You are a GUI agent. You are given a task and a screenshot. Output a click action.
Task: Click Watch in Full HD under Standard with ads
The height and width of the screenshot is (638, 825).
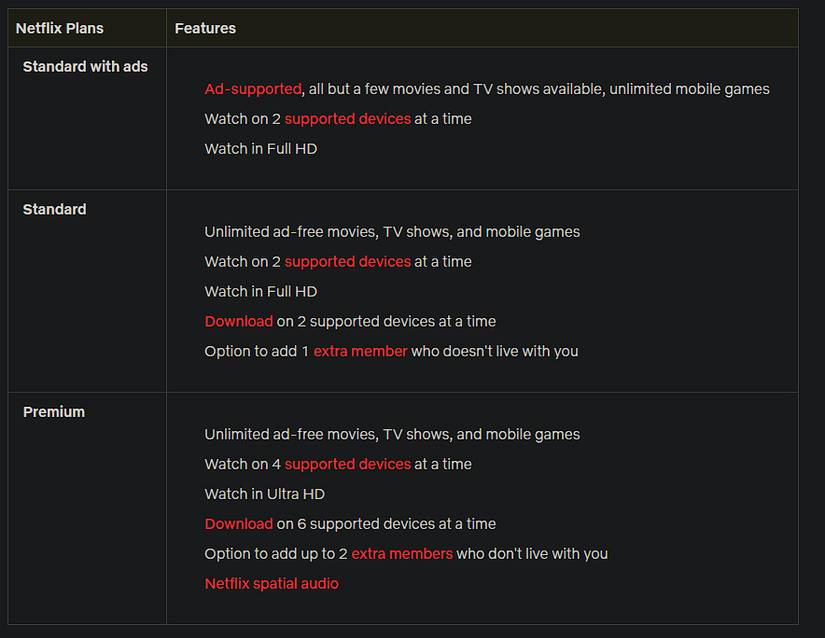260,149
